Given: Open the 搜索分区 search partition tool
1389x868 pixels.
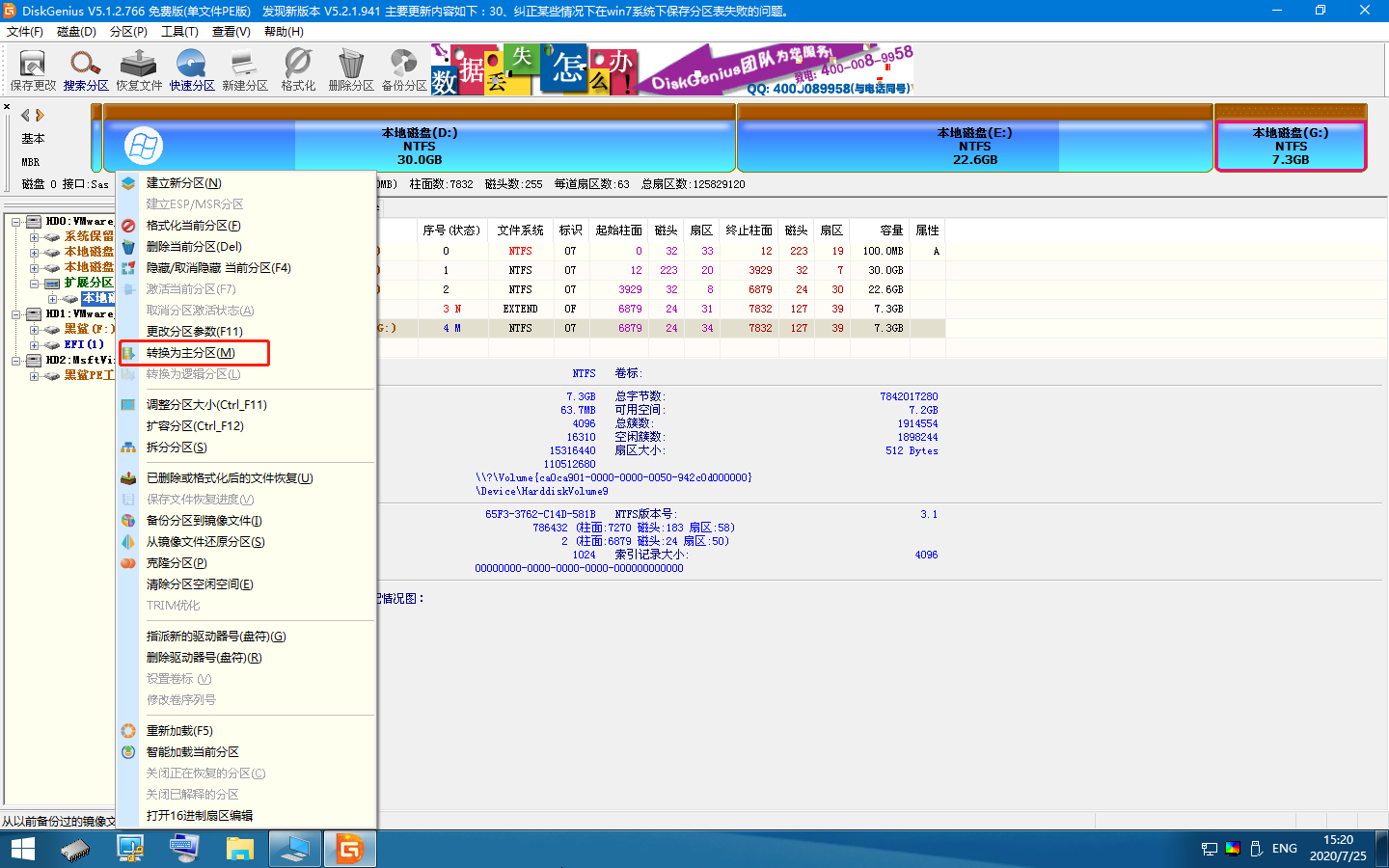Looking at the screenshot, I should click(86, 70).
